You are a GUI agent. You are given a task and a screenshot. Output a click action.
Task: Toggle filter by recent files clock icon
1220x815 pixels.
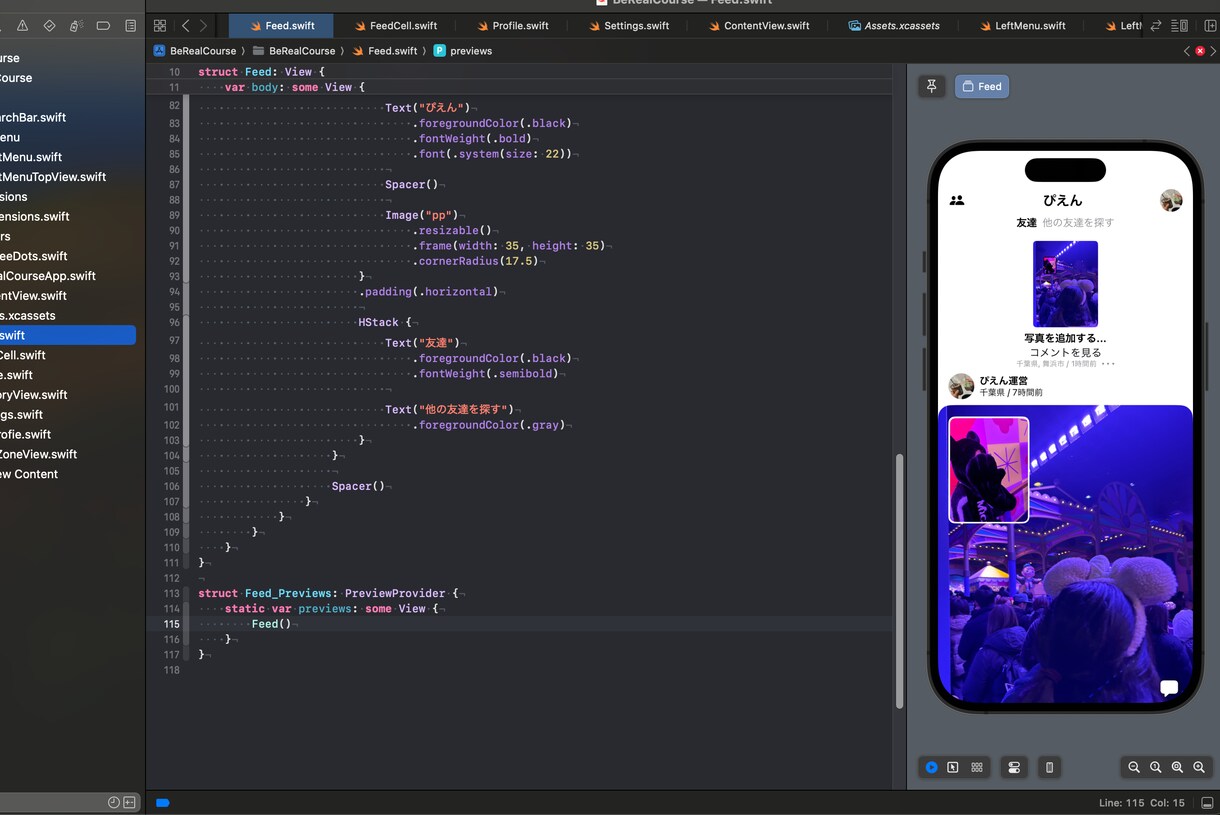click(x=113, y=803)
